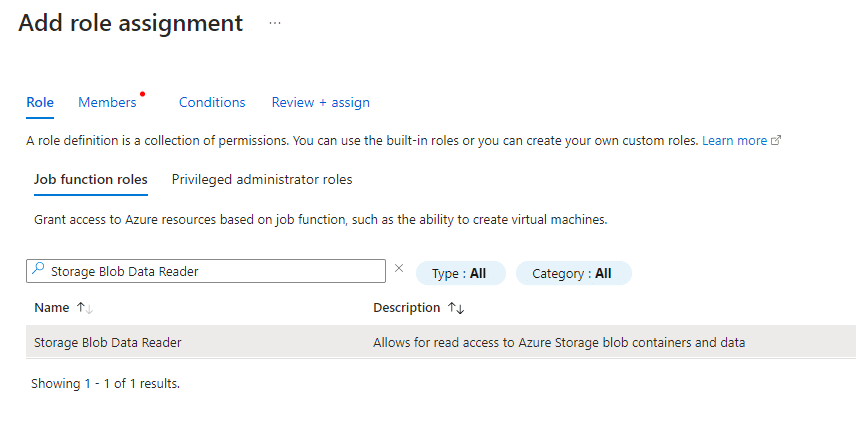This screenshot has width=856, height=430.
Task: Switch to the Conditions tab
Action: [212, 102]
